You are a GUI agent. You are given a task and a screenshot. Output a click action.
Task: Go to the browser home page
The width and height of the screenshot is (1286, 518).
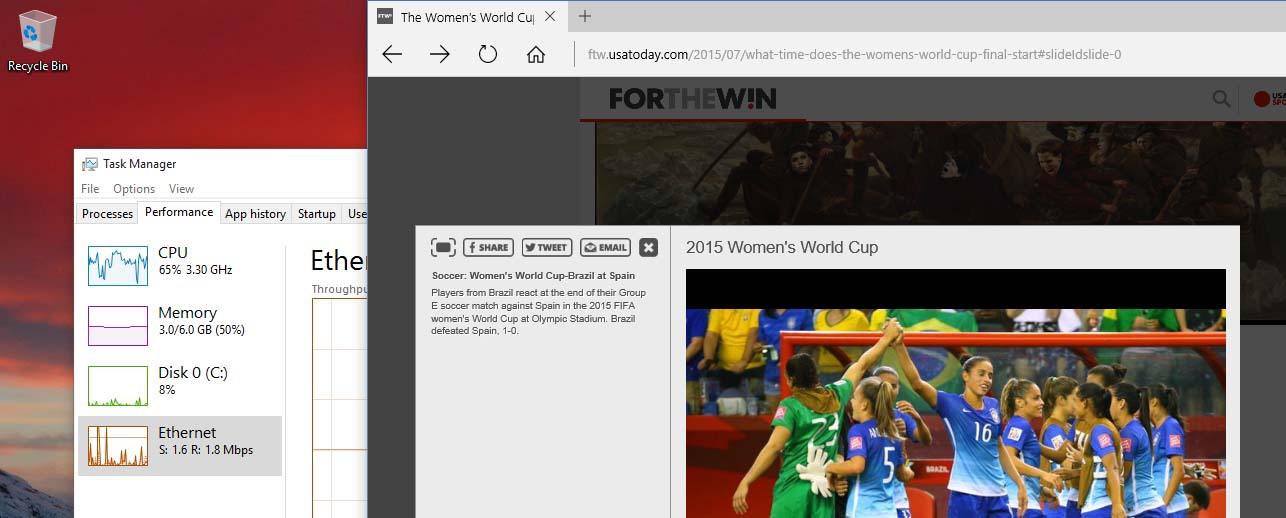pos(536,54)
